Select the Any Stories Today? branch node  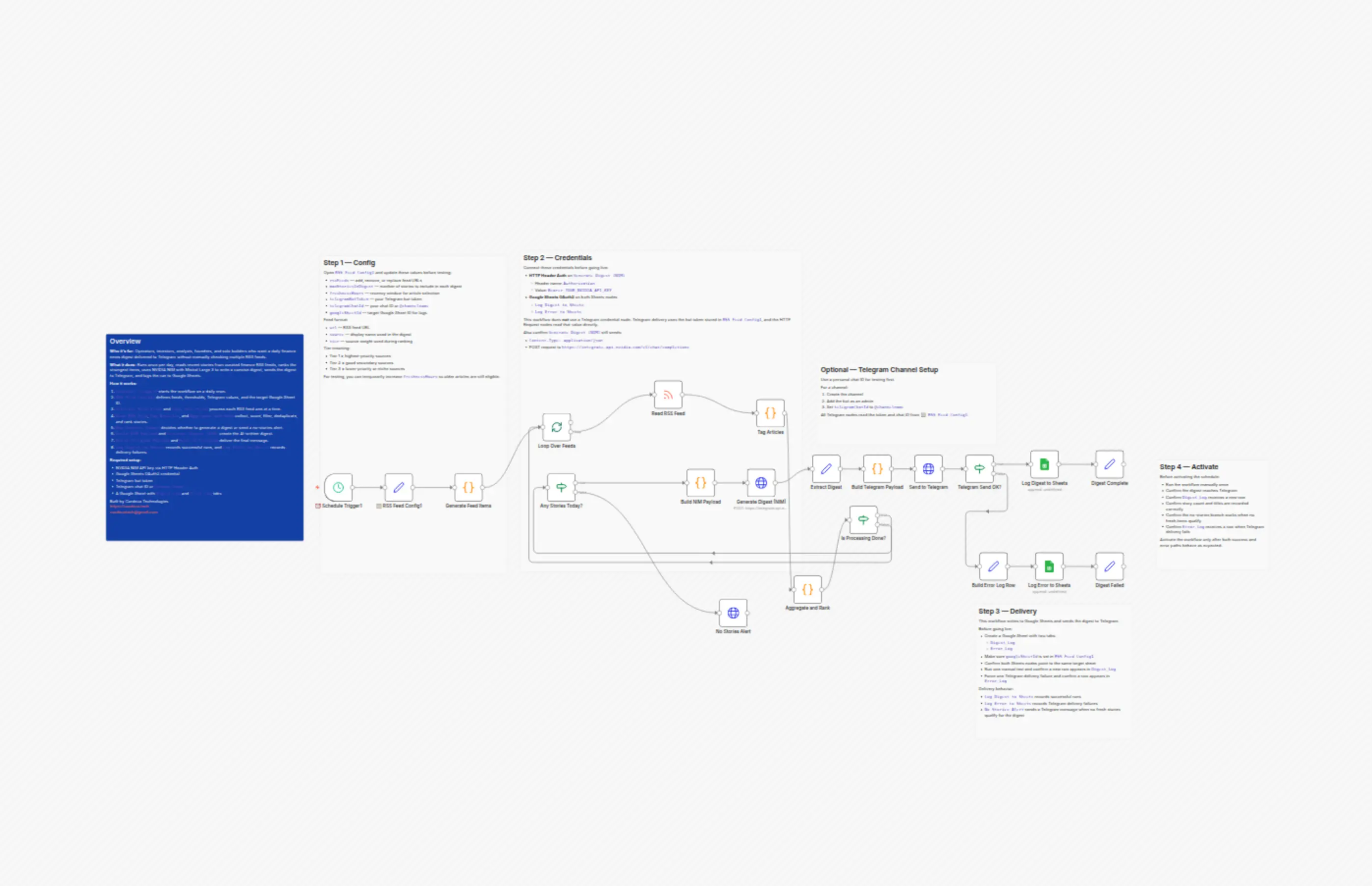(x=561, y=487)
